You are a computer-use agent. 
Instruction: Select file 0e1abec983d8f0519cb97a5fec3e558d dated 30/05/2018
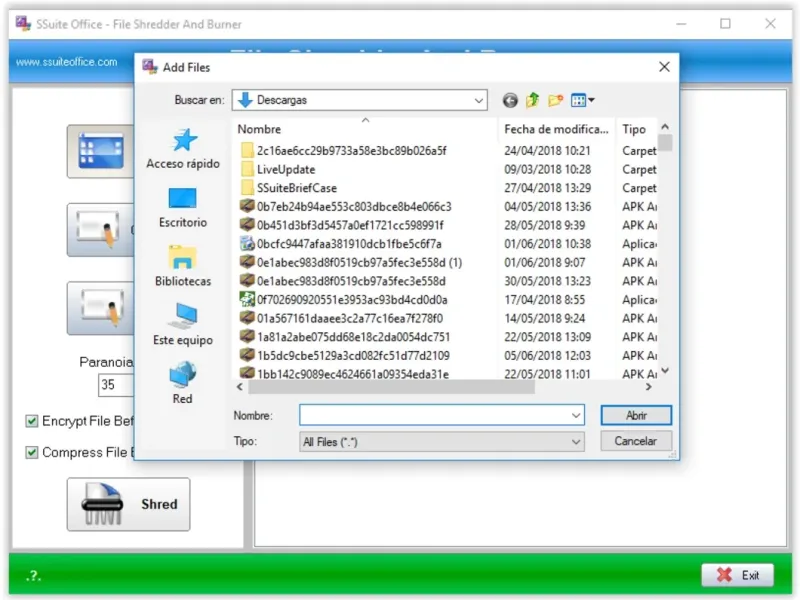pos(343,281)
